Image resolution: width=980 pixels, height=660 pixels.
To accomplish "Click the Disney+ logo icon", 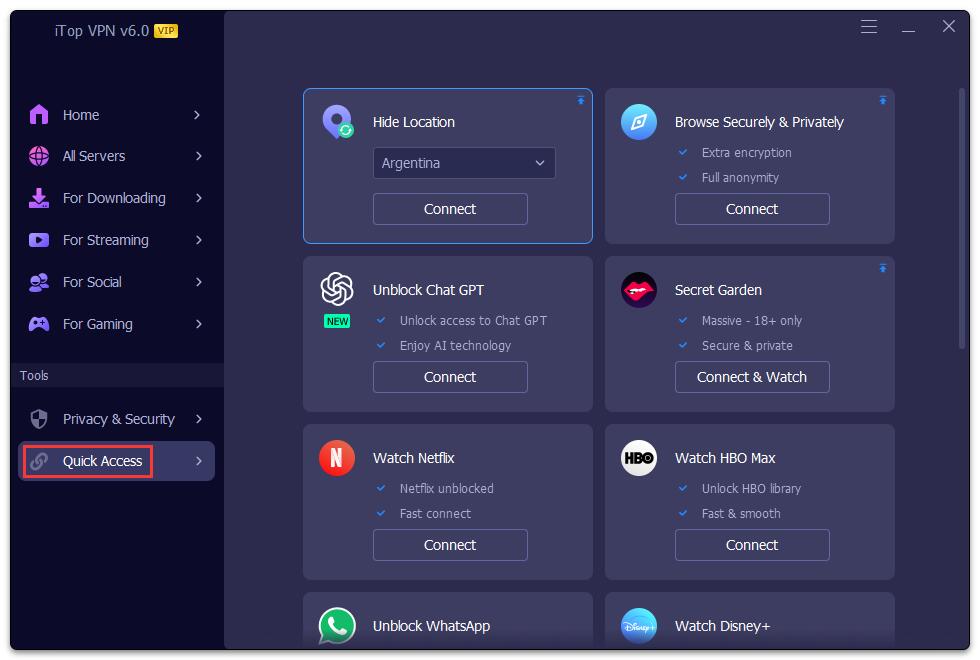I will click(x=639, y=626).
